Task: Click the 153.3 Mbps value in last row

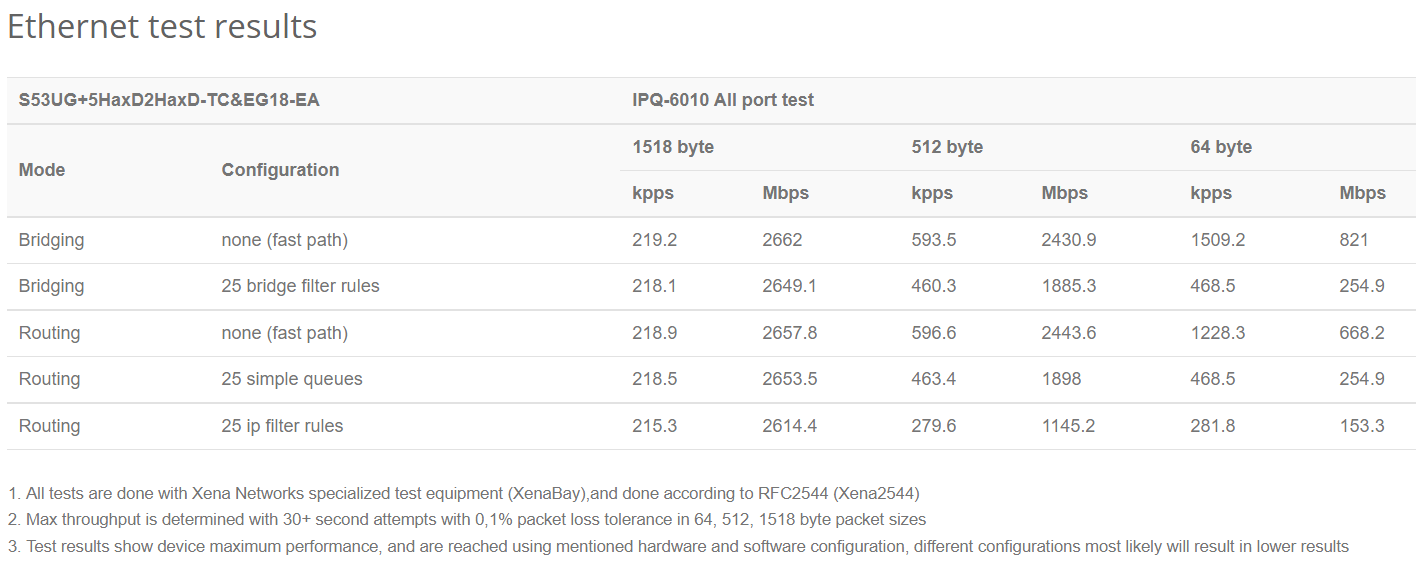Action: pos(1362,426)
